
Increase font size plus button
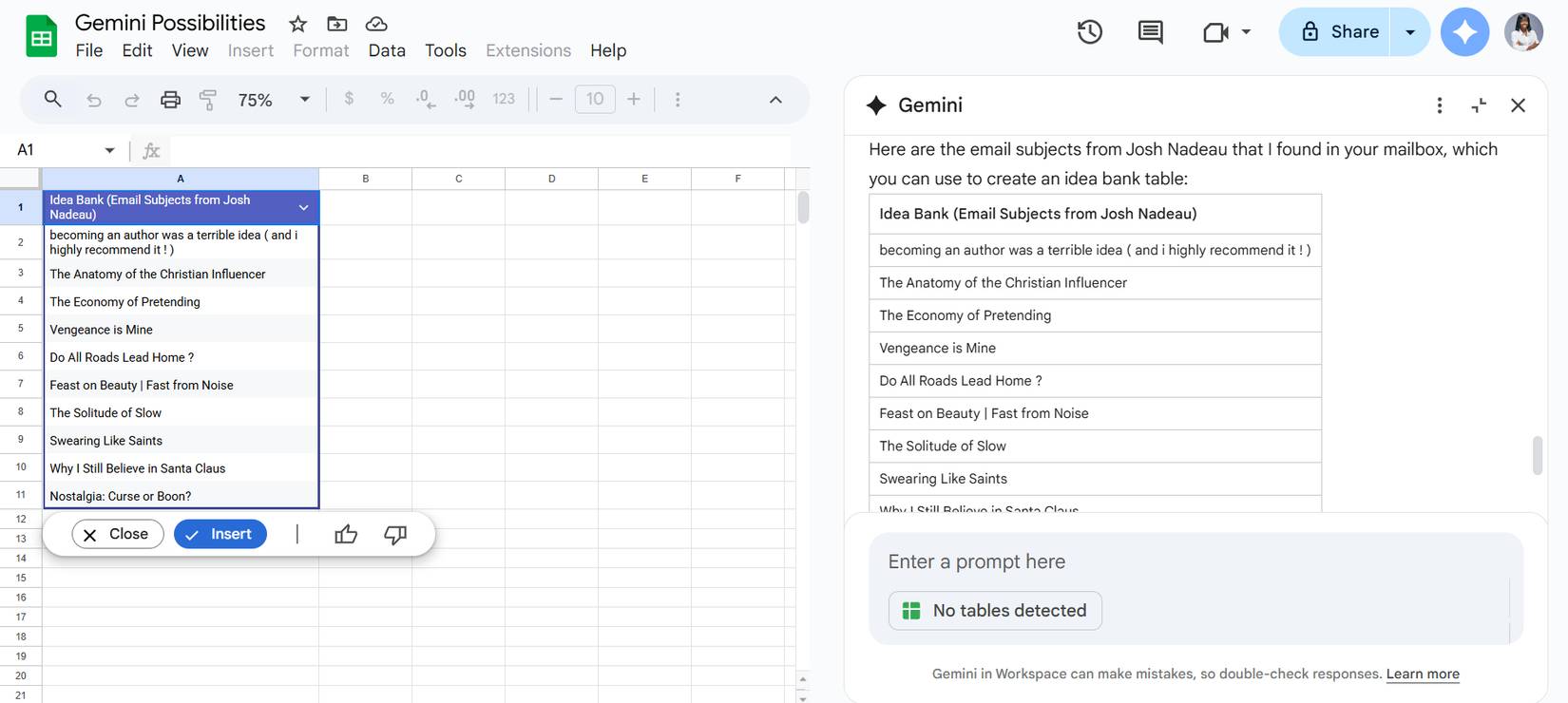pyautogui.click(x=634, y=99)
